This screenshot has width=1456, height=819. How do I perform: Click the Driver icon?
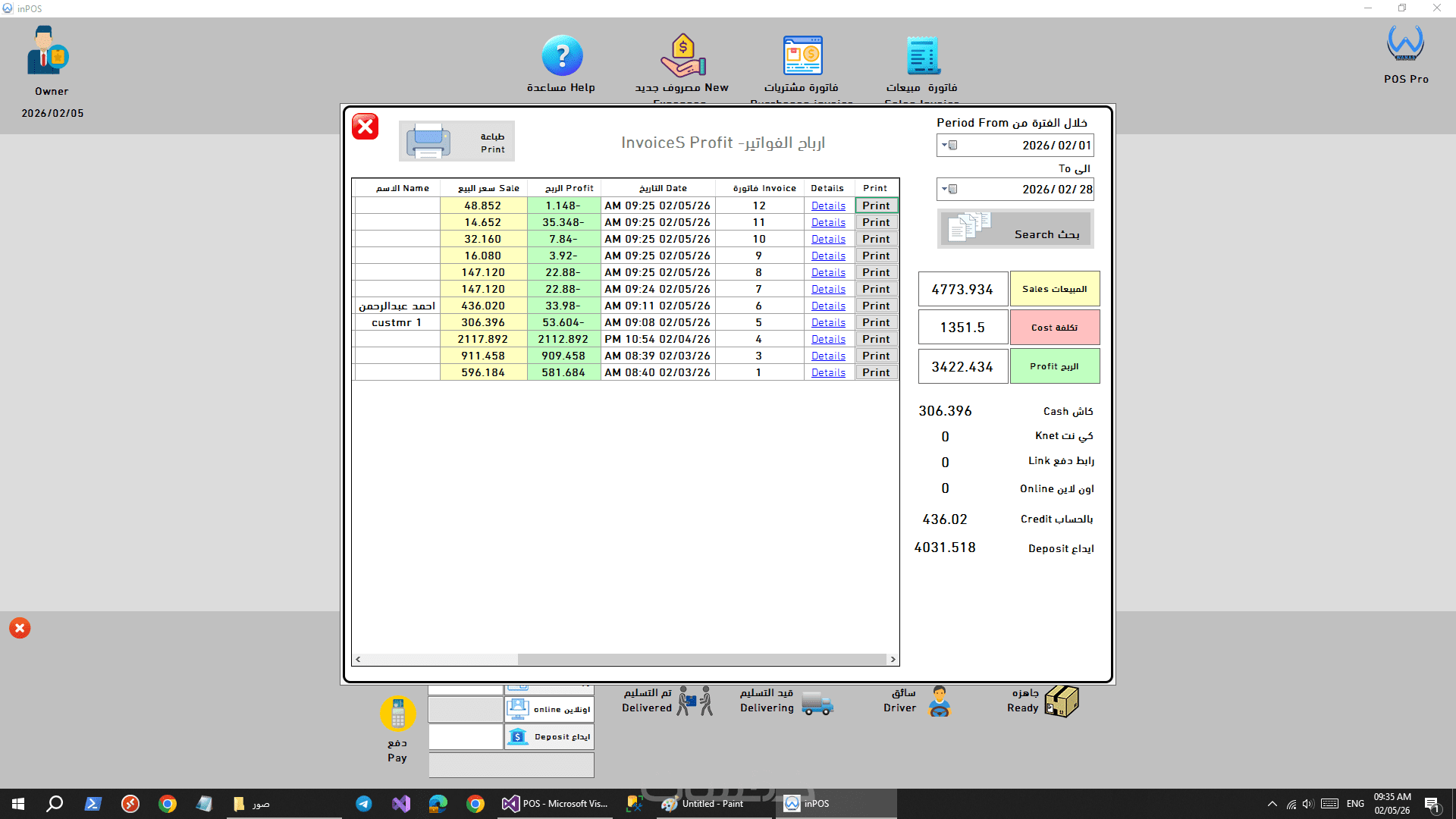pyautogui.click(x=940, y=701)
